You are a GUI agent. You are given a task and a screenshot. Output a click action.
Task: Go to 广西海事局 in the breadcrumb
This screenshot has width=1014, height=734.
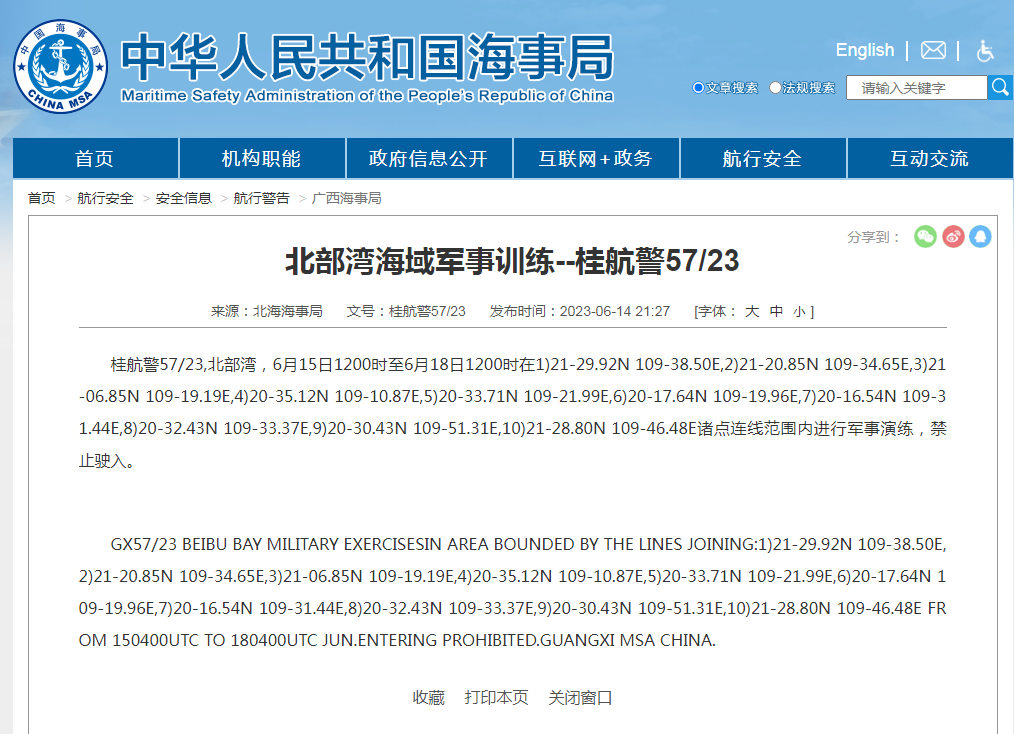pyautogui.click(x=347, y=198)
